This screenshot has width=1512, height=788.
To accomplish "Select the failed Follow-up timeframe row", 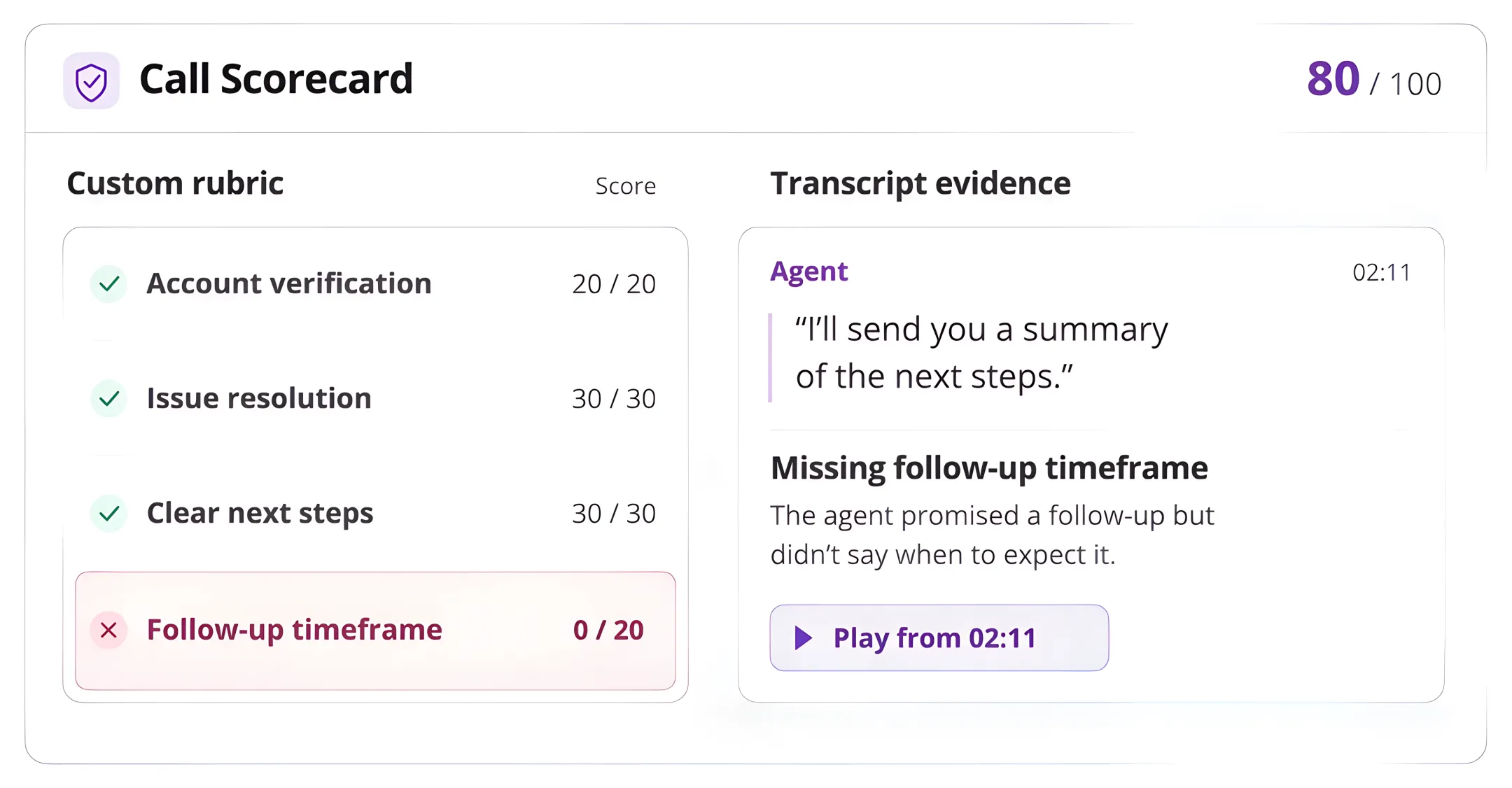I will pyautogui.click(x=375, y=631).
